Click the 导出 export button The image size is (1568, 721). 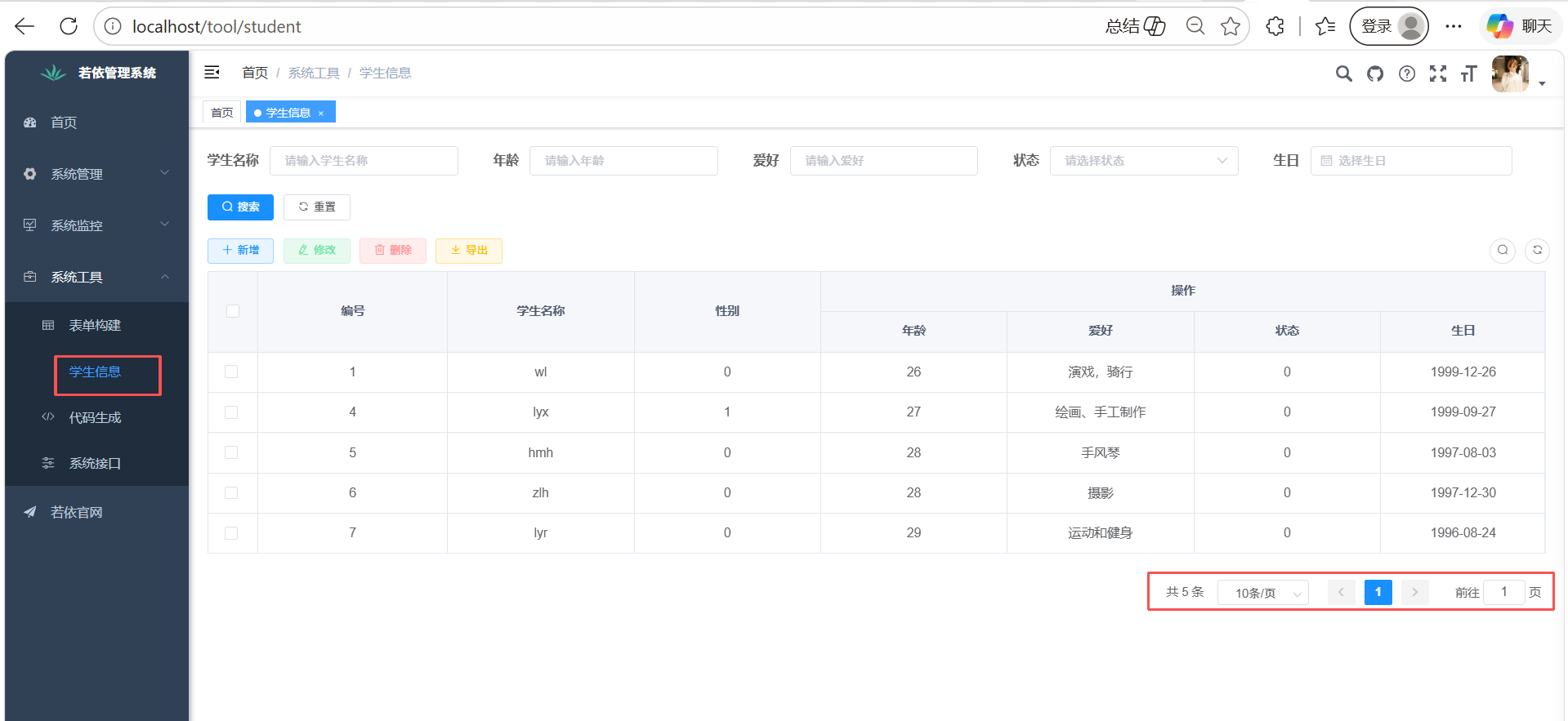pyautogui.click(x=469, y=251)
